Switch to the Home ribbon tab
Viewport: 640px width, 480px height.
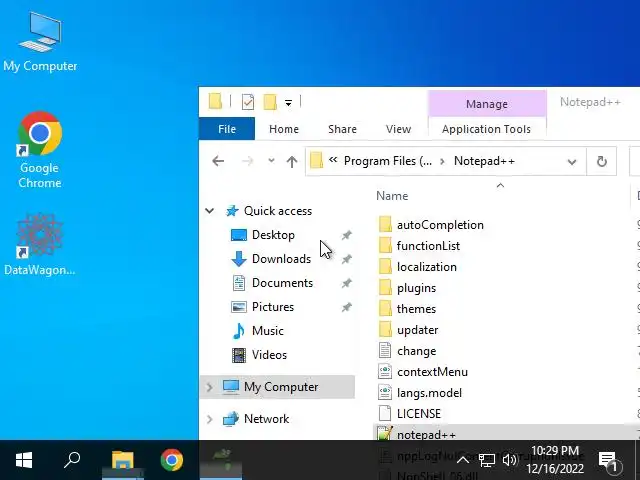pos(284,129)
